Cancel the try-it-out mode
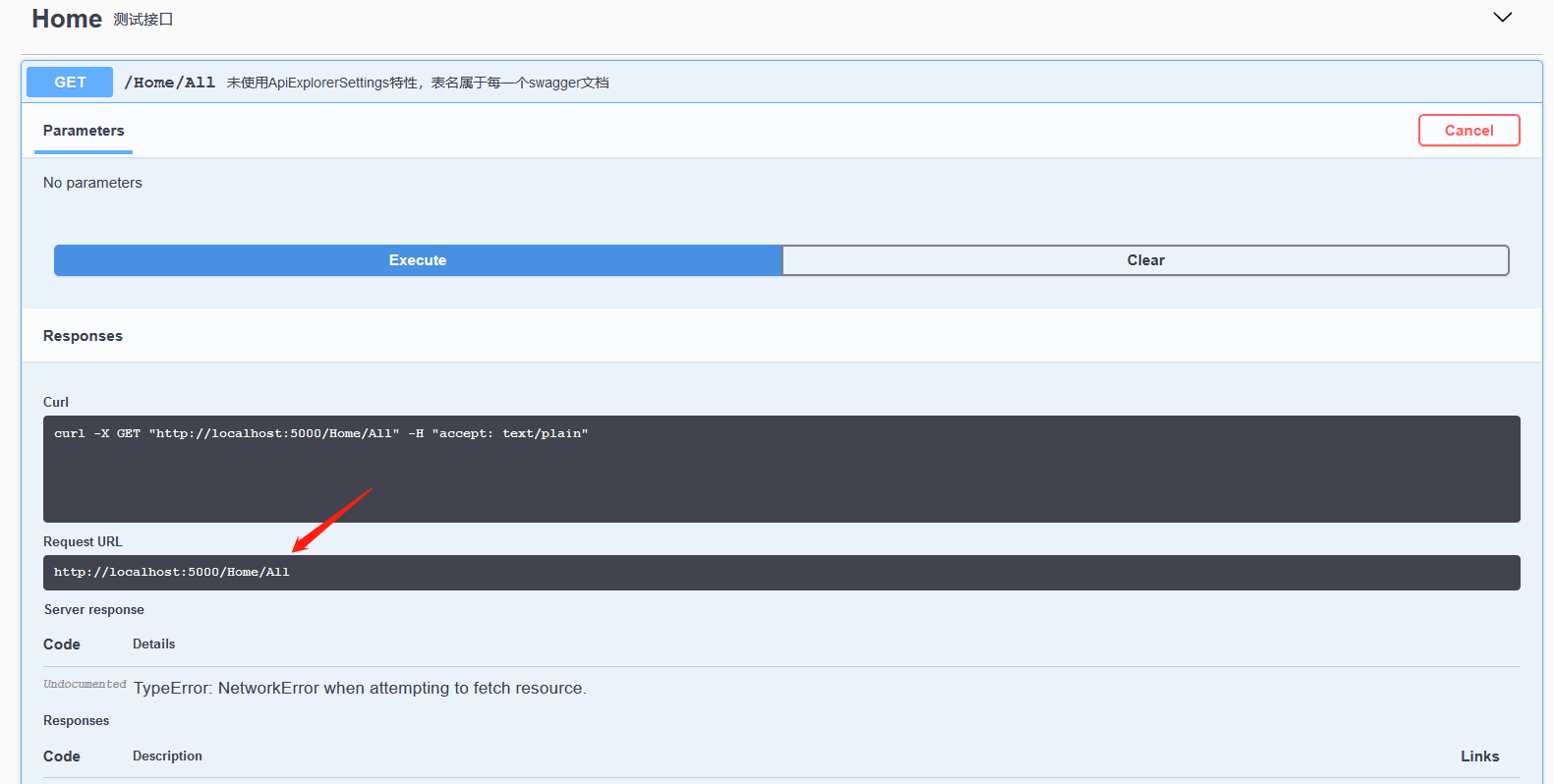 [1468, 131]
